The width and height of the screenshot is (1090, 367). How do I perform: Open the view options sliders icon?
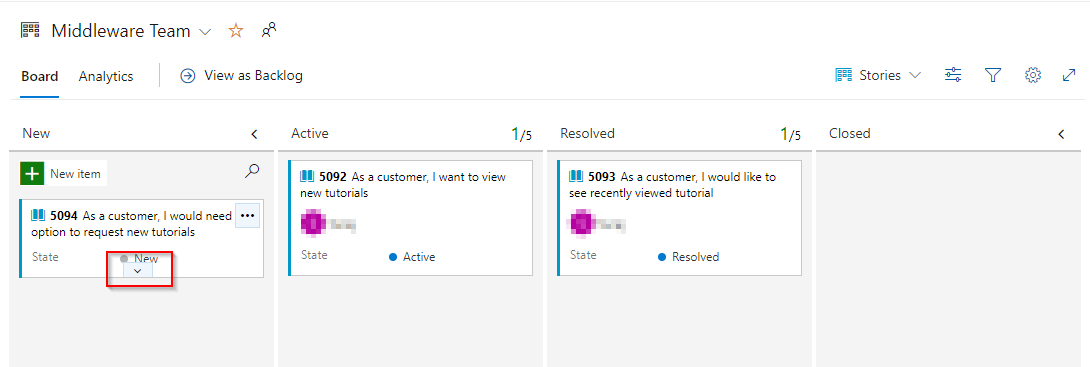(953, 75)
